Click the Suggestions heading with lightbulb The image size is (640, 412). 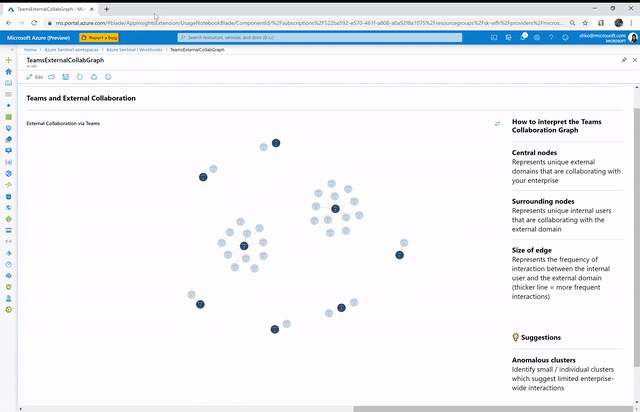[x=536, y=337]
